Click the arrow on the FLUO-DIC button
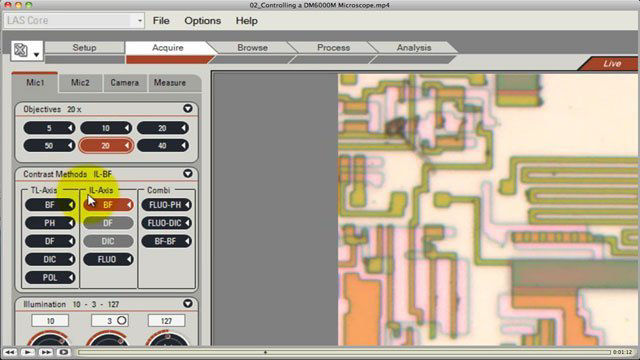640x360 pixels. coord(187,223)
